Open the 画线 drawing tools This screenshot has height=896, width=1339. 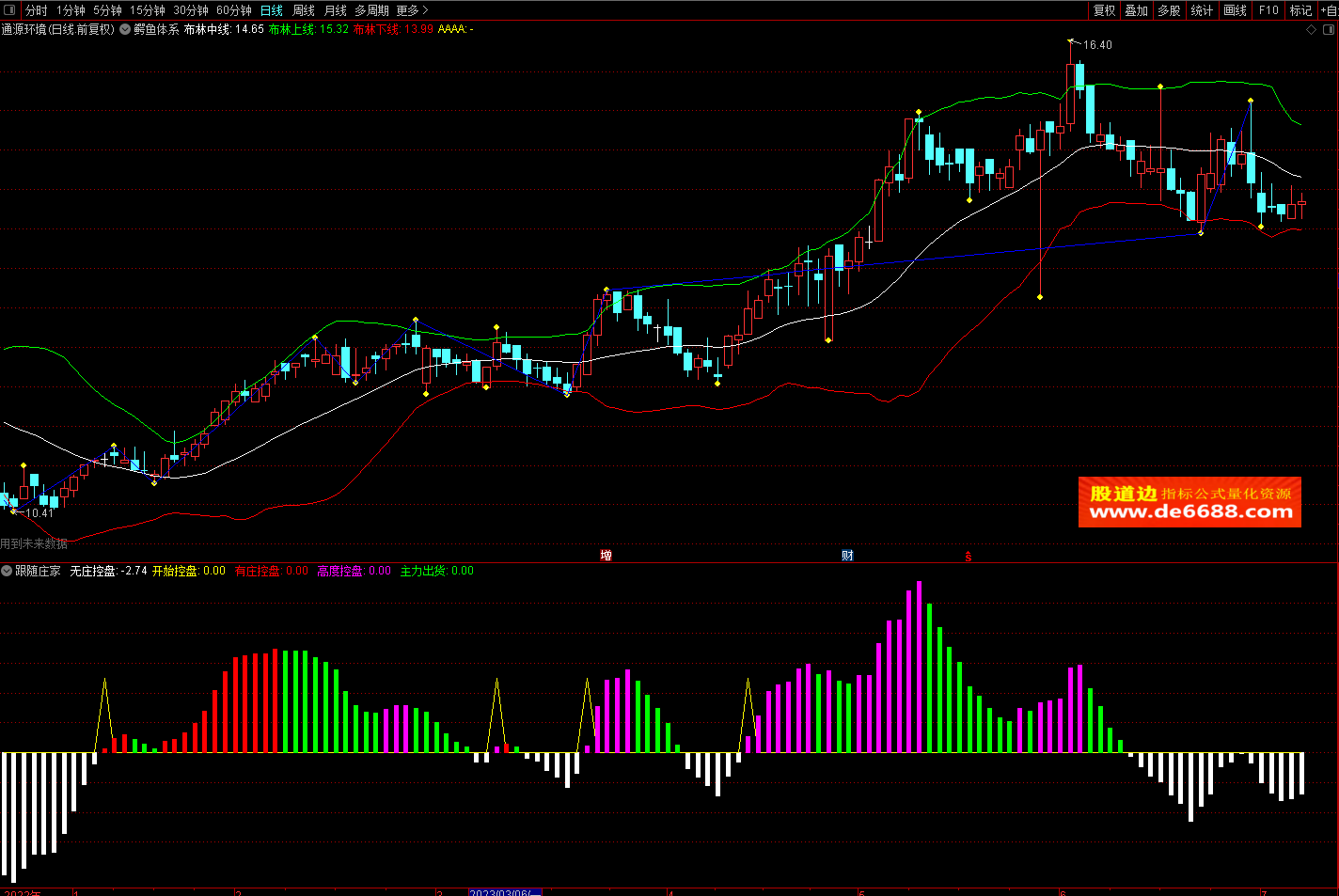[1235, 10]
